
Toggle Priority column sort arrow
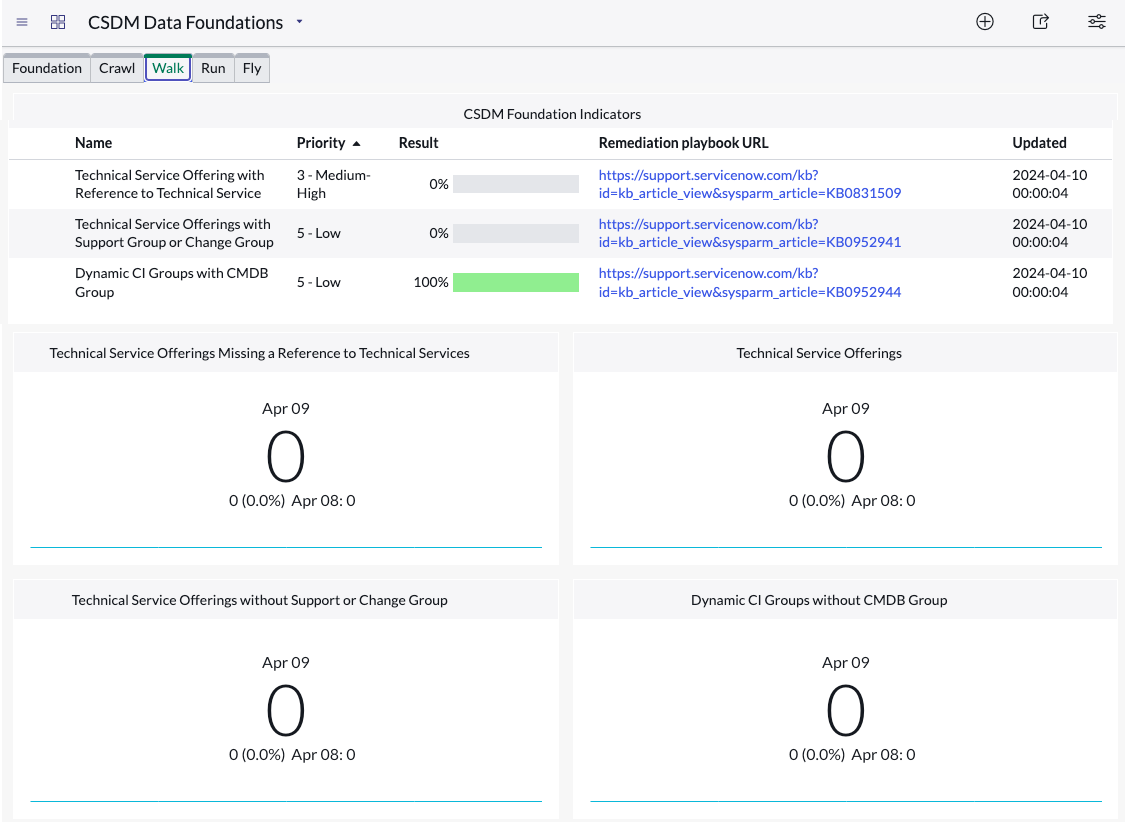tap(356, 143)
